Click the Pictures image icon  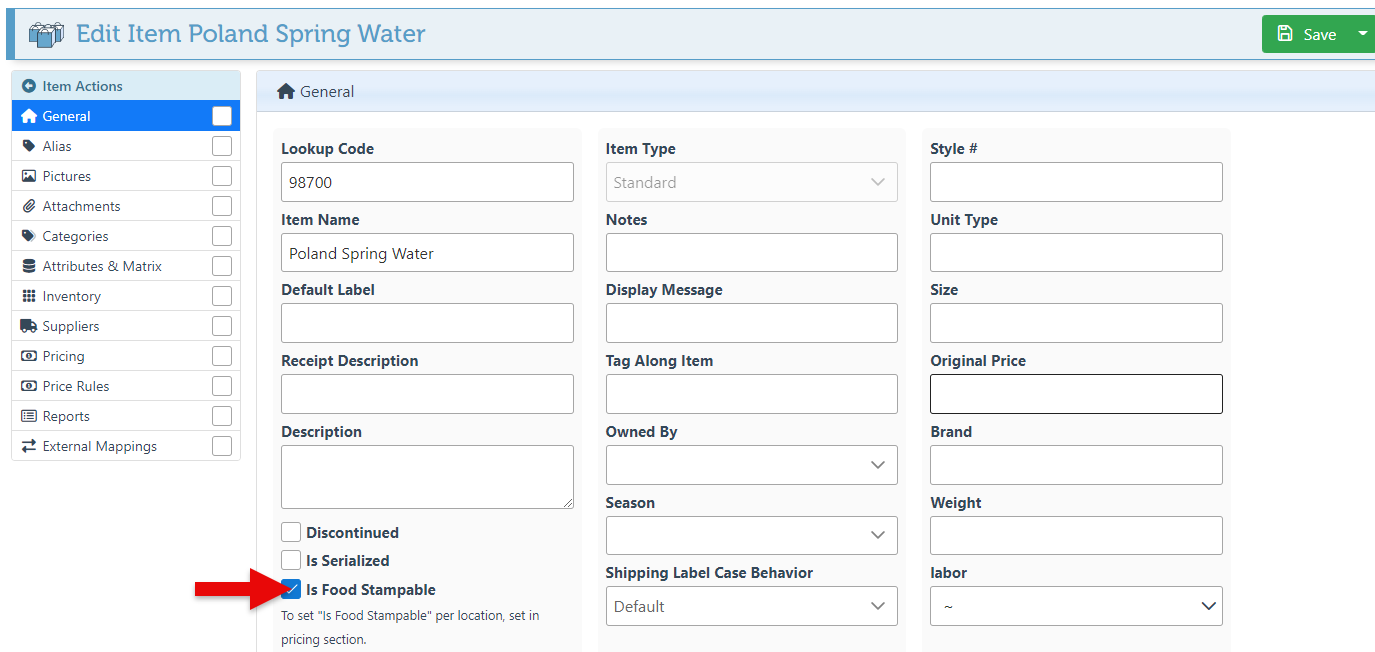tap(29, 176)
